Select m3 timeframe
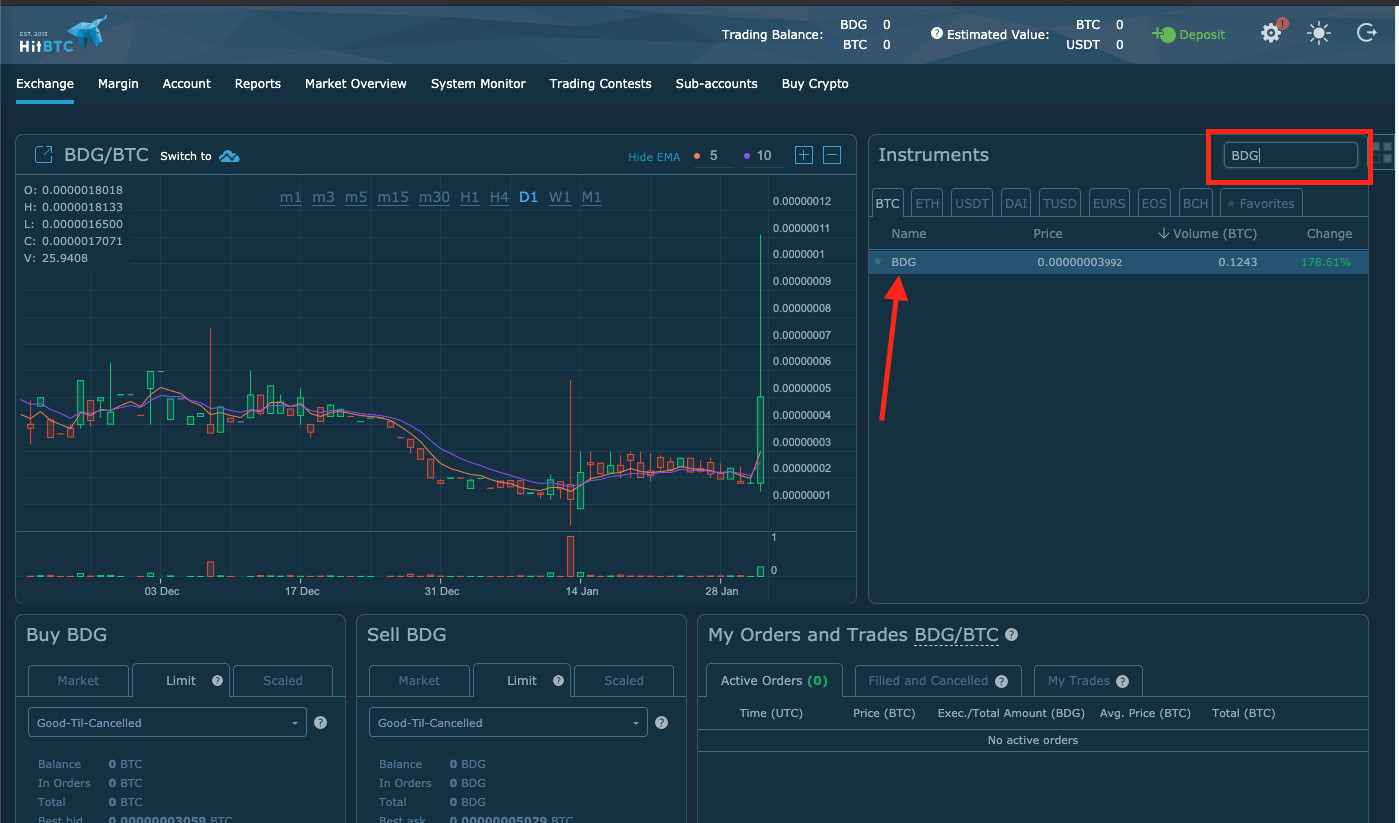The image size is (1399, 823). pos(323,197)
